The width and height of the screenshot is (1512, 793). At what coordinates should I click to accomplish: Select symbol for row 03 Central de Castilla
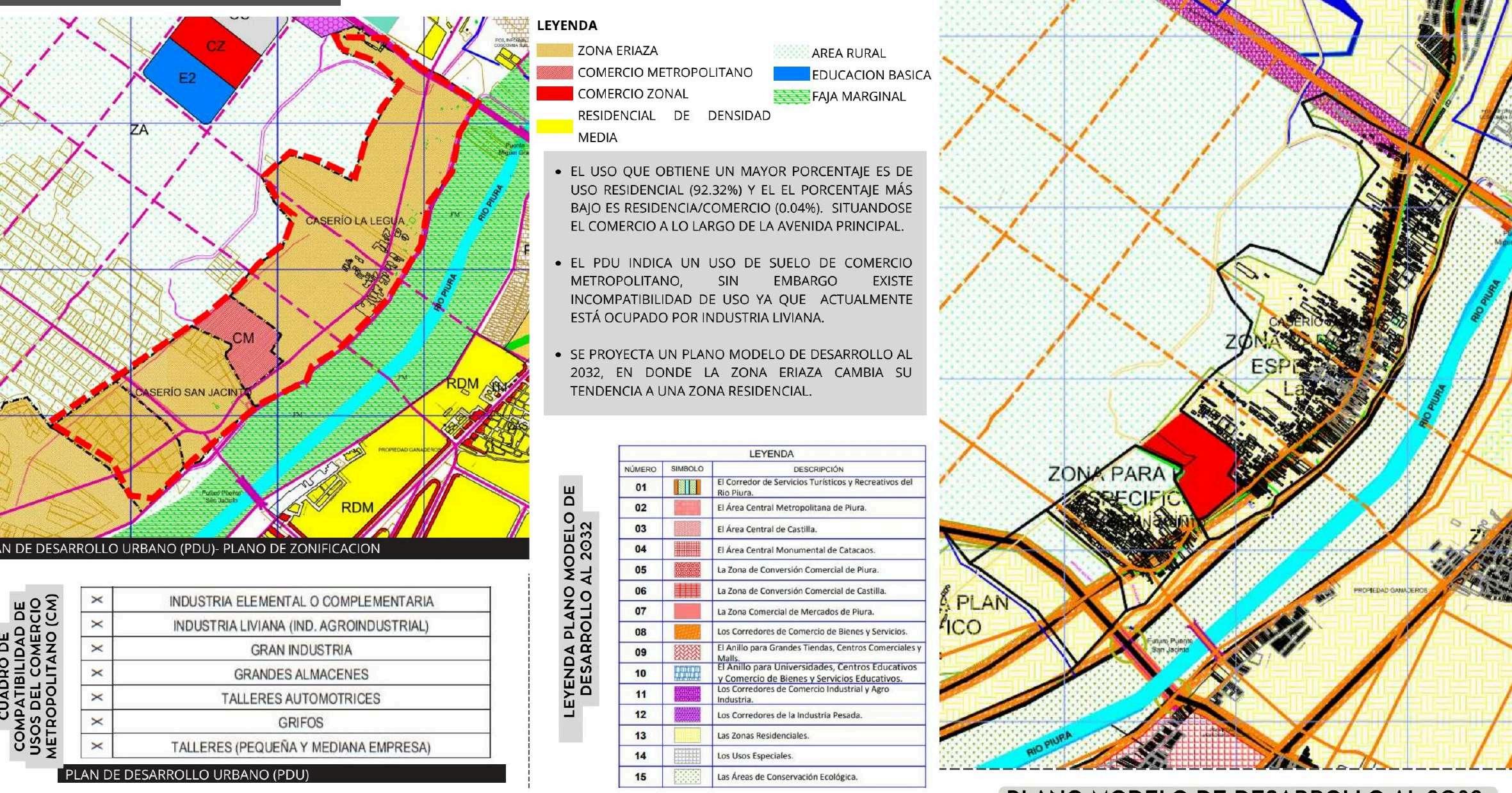(687, 529)
